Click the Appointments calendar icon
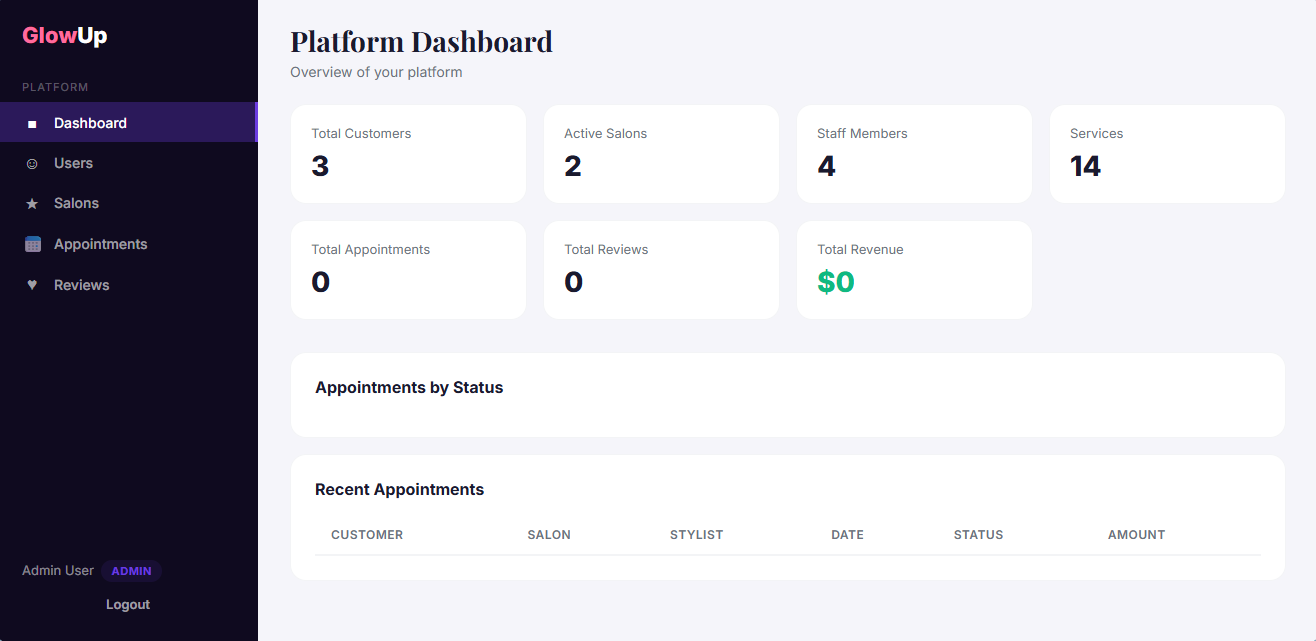1316x641 pixels. pos(32,244)
